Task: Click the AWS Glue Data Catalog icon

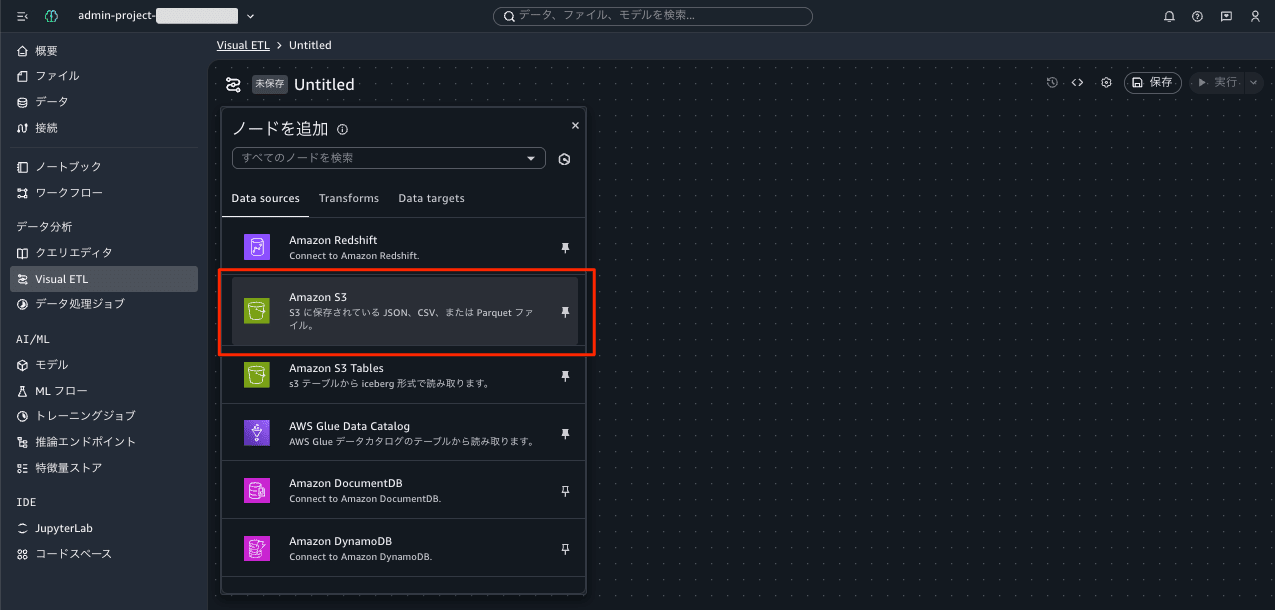Action: (x=257, y=433)
